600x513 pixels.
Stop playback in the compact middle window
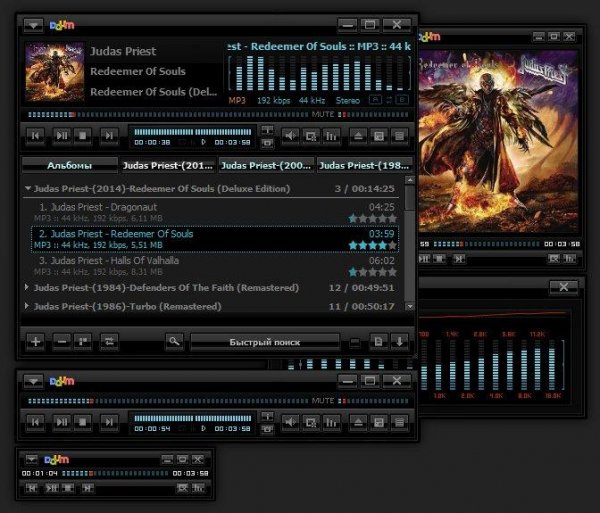pos(82,422)
